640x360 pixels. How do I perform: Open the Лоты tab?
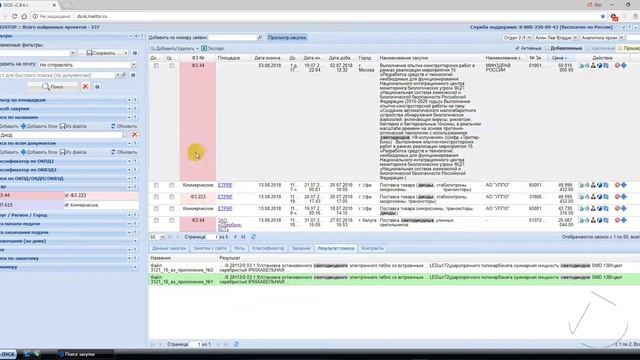[x=240, y=248]
